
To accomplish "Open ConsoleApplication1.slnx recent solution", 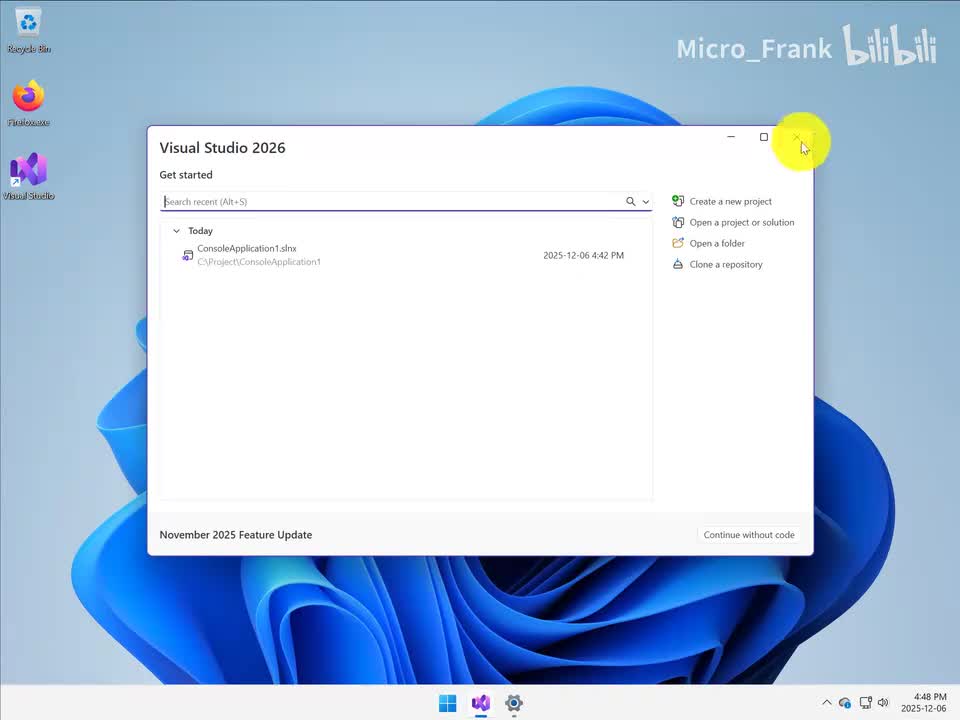I will [x=404, y=255].
